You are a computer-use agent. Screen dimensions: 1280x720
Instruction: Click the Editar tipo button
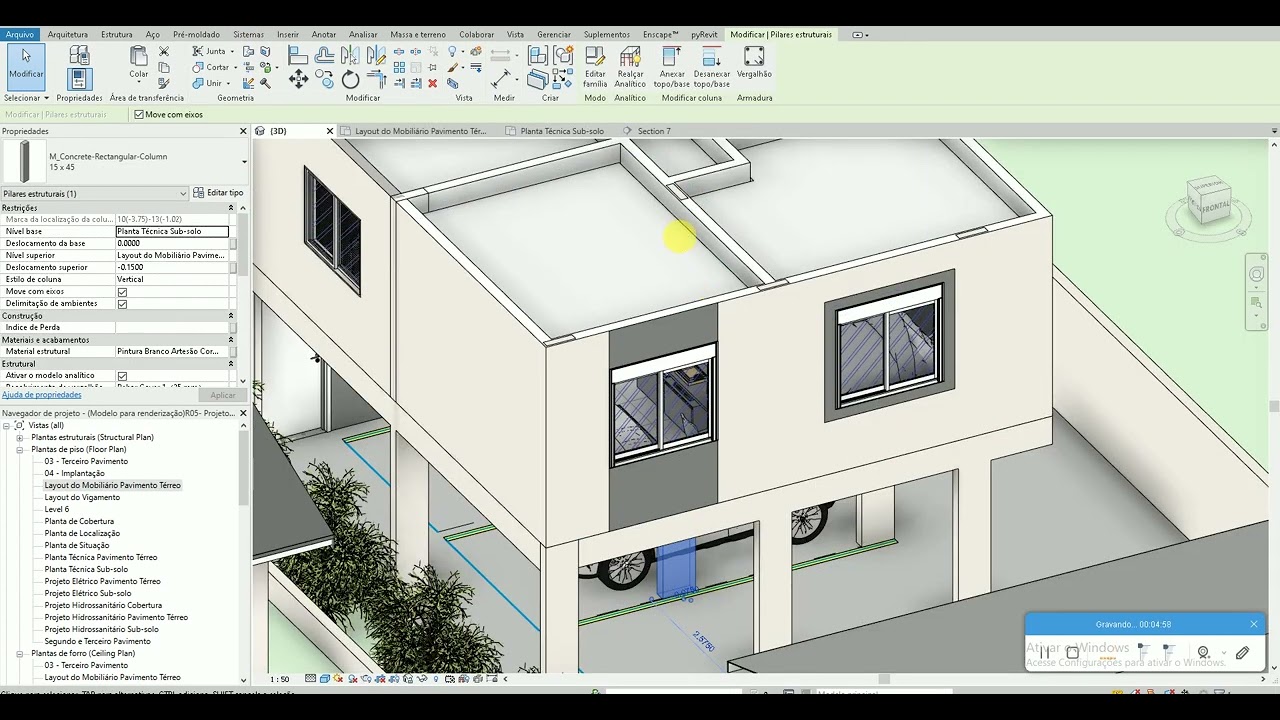[x=218, y=193]
